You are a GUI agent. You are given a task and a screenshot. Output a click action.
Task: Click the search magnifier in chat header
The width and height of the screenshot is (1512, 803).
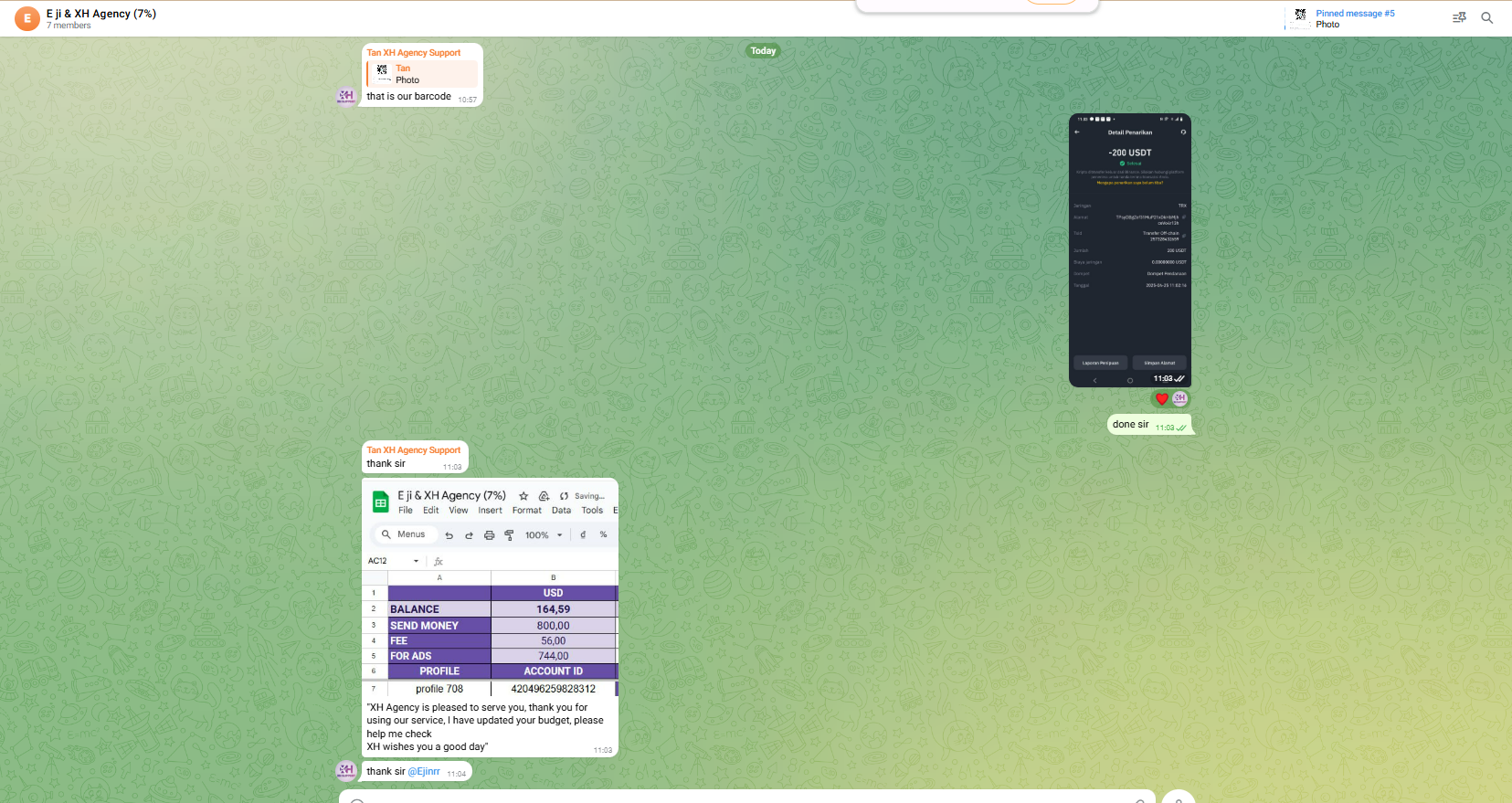click(1486, 17)
